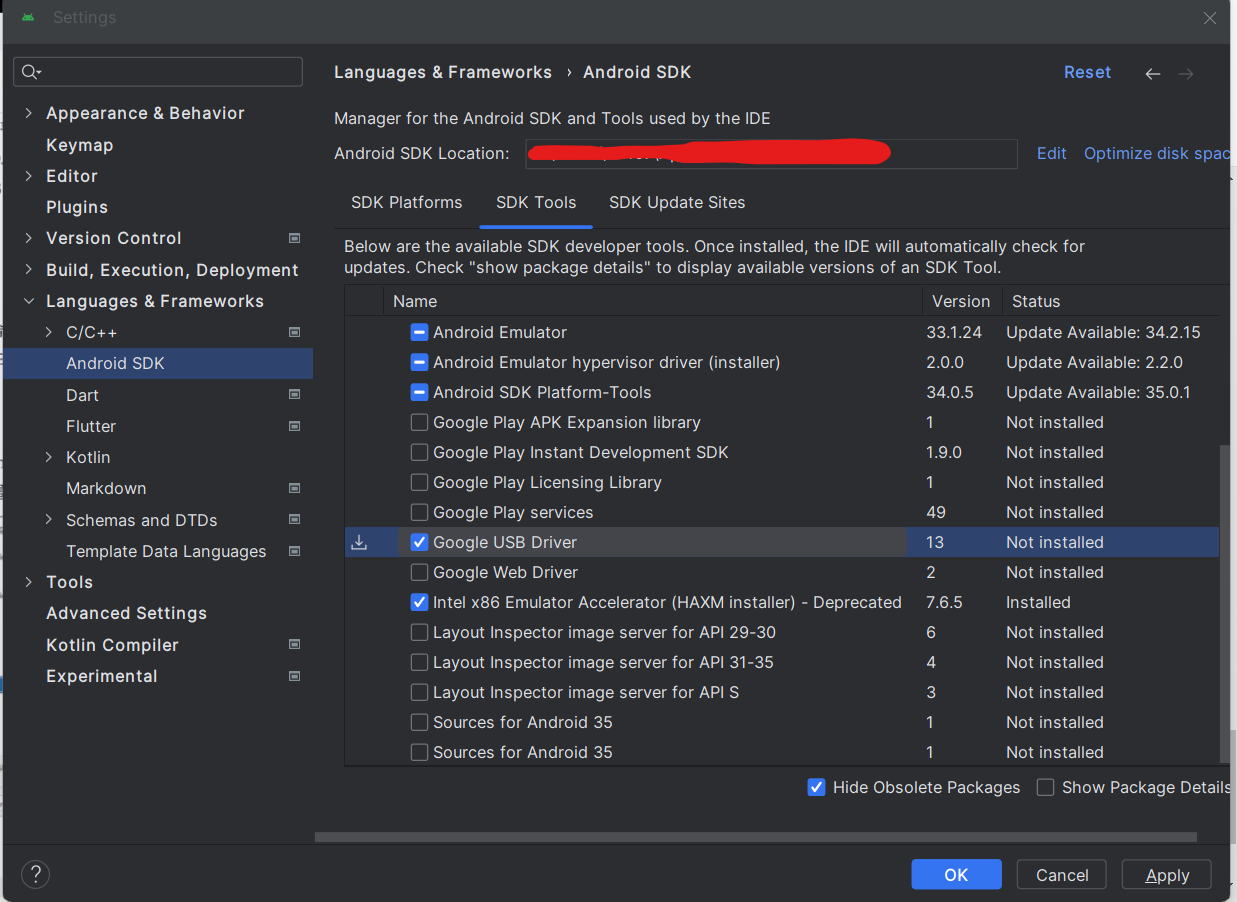Open the SDK Update Sites tab

(x=677, y=202)
